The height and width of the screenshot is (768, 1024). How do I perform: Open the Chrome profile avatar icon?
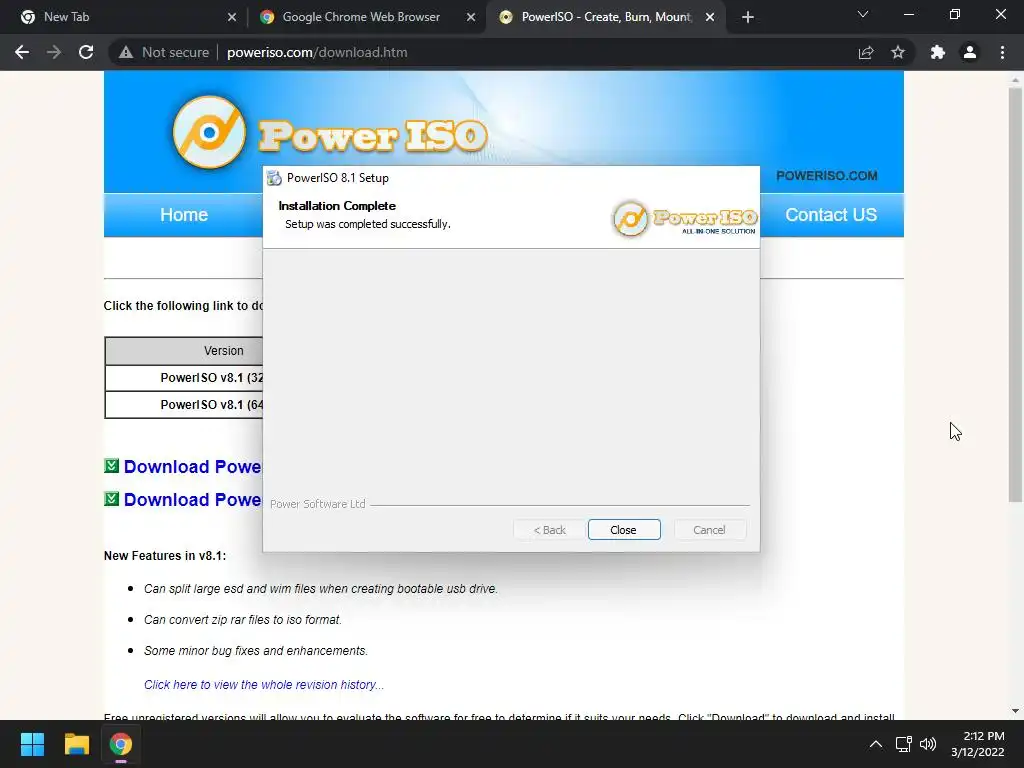970,52
